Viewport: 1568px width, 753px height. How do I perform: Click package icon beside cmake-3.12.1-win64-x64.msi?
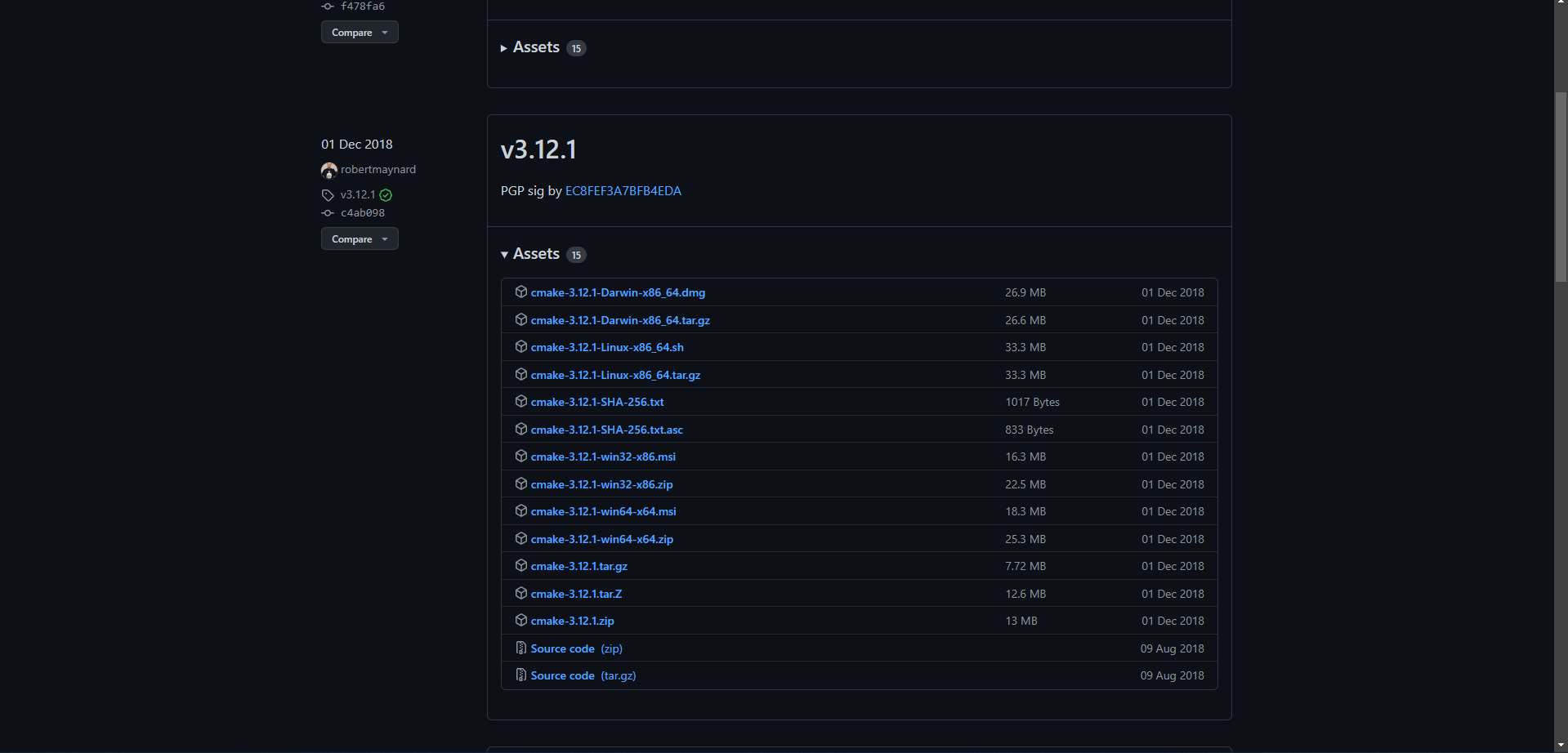pos(520,510)
